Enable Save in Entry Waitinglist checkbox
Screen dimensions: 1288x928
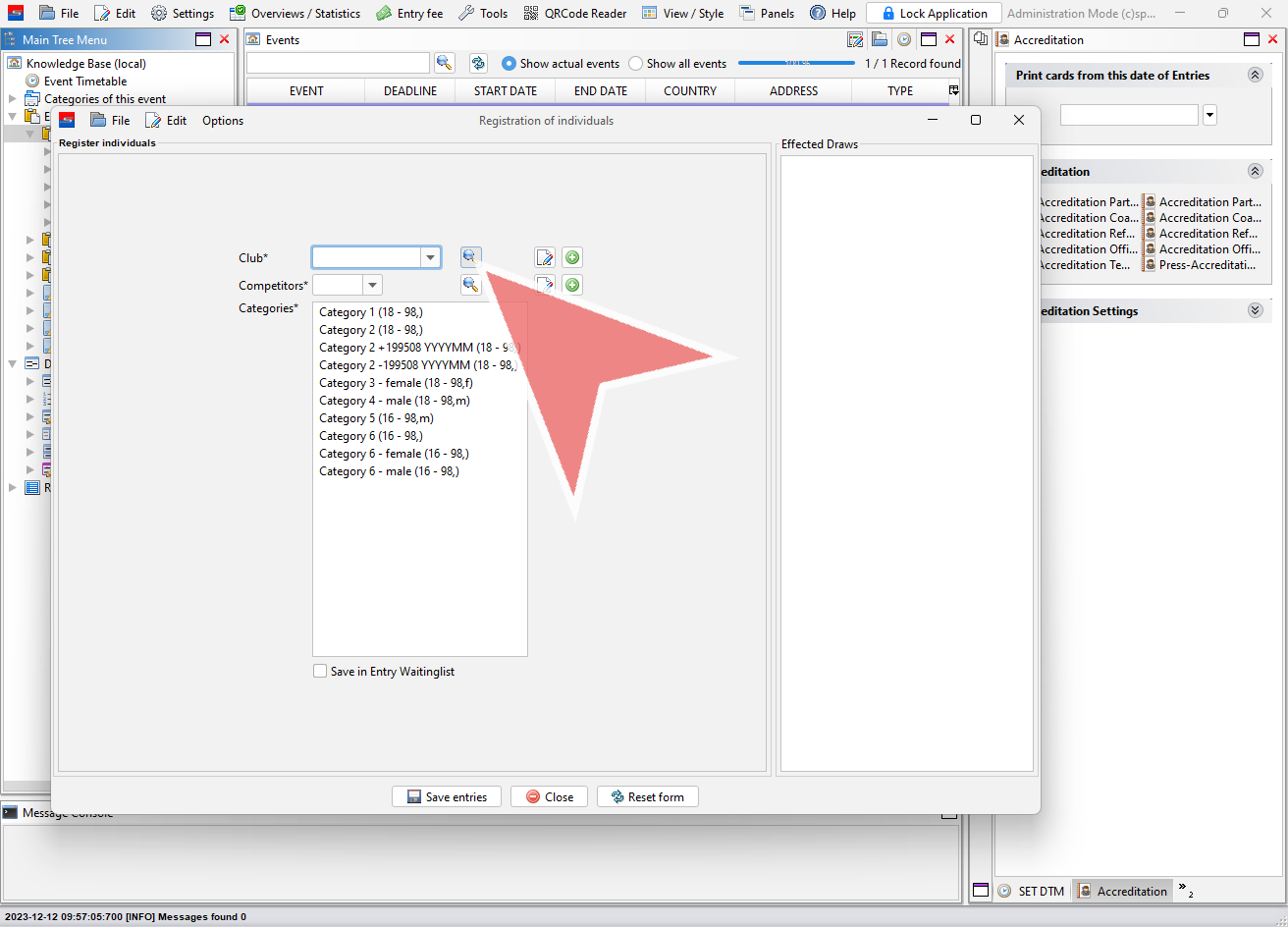(320, 672)
